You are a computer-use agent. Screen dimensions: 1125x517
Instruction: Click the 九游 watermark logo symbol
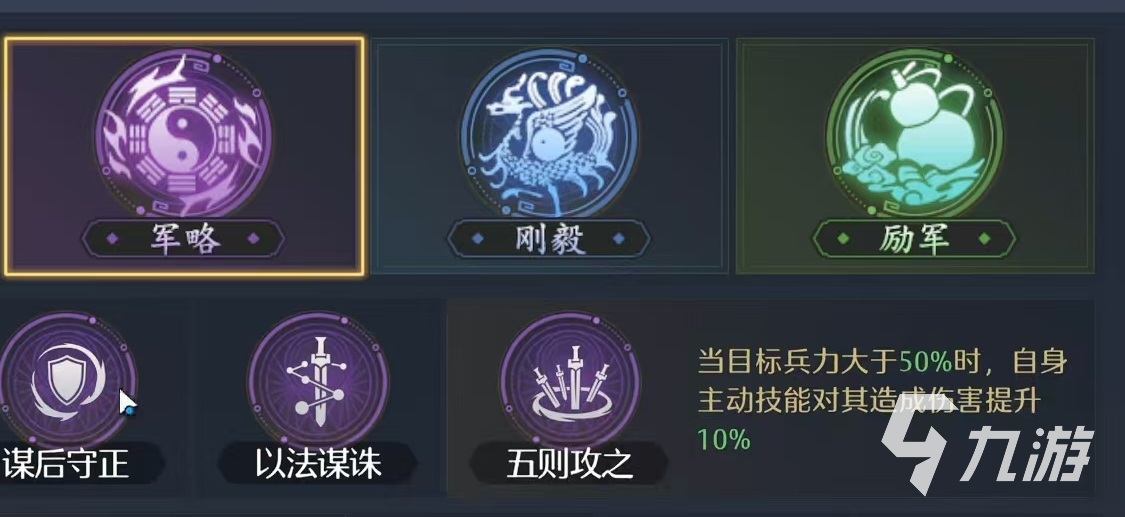(915, 447)
